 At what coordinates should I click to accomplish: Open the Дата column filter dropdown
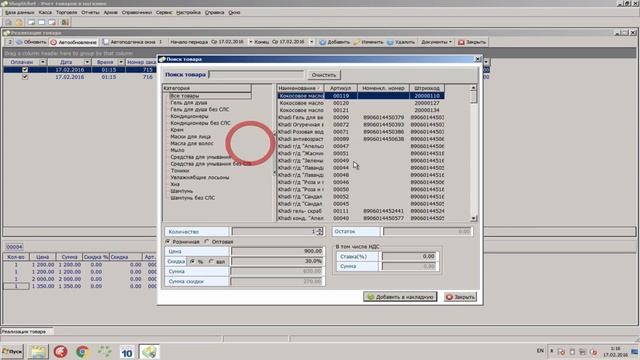(87, 62)
